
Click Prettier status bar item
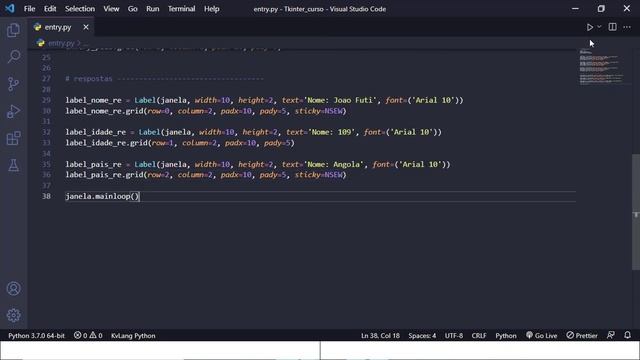pos(582,336)
